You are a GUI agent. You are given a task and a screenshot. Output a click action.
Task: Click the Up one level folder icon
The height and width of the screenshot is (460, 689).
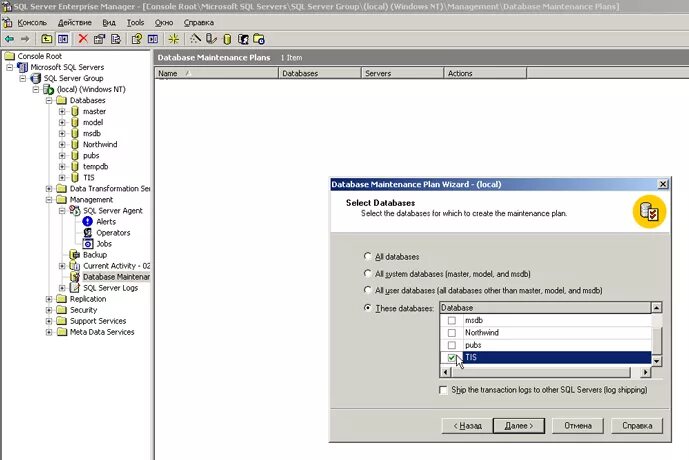pyautogui.click(x=46, y=39)
